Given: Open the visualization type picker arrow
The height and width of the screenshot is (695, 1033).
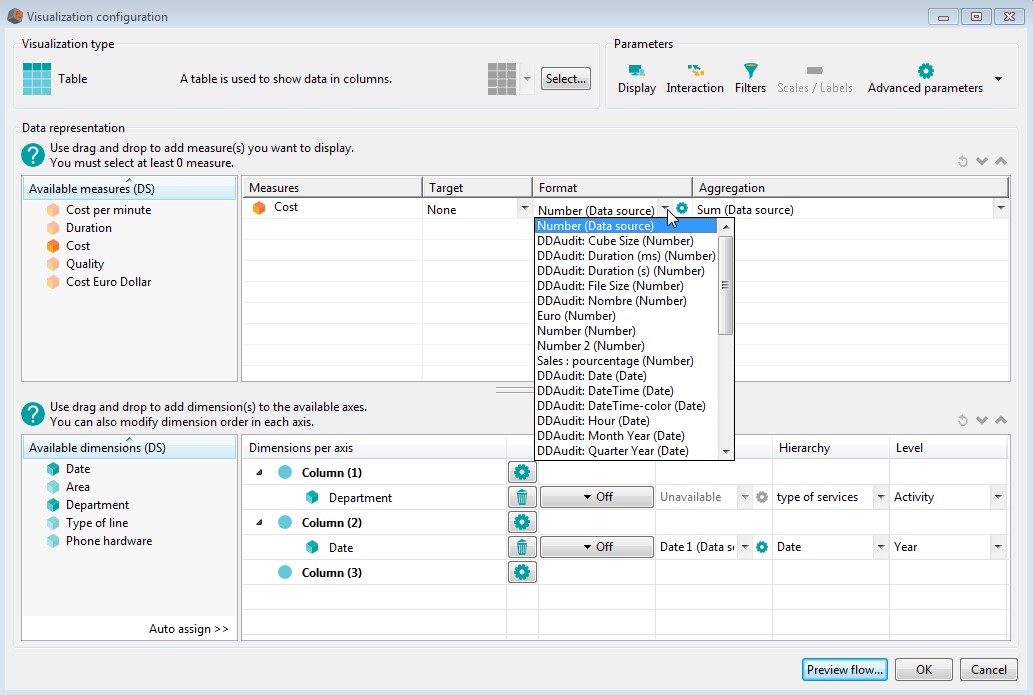Looking at the screenshot, I should pos(527,79).
